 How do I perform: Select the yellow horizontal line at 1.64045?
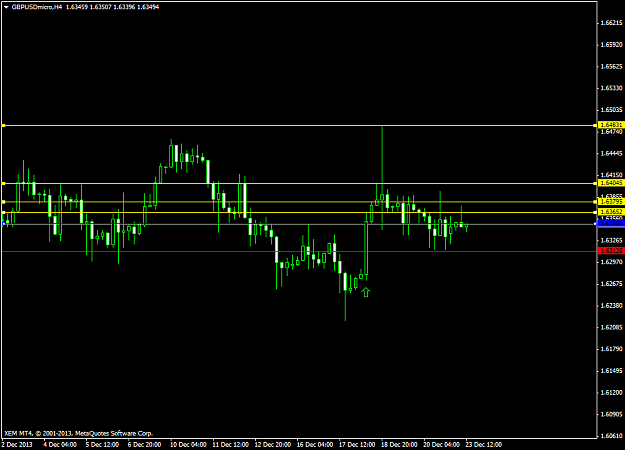coord(299,184)
